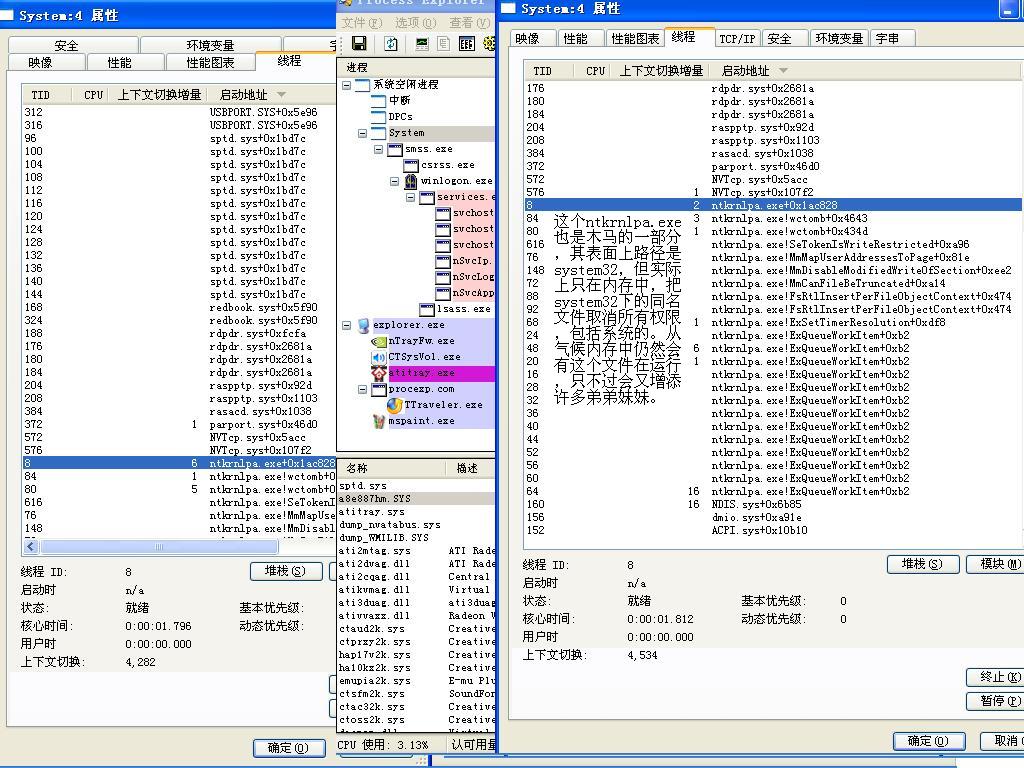This screenshot has width=1024, height=768.
Task: Click the nSvcApp process icon
Action: [x=443, y=293]
